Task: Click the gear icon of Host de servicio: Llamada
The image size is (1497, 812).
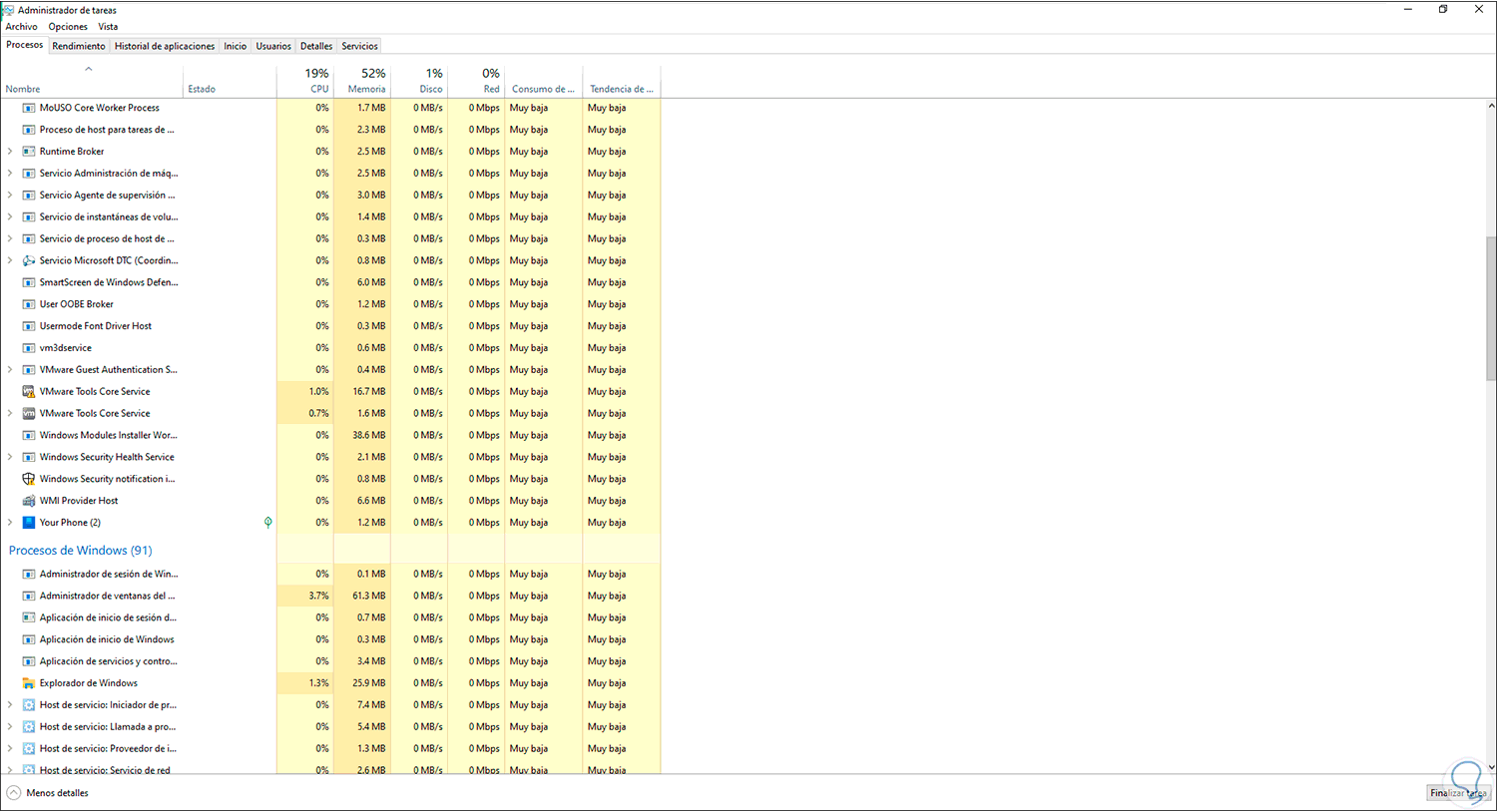Action: 29,727
